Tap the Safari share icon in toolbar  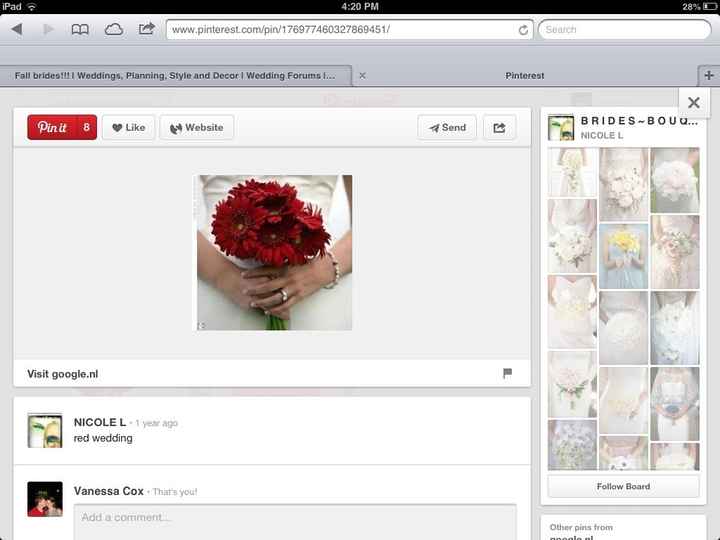pyautogui.click(x=146, y=29)
